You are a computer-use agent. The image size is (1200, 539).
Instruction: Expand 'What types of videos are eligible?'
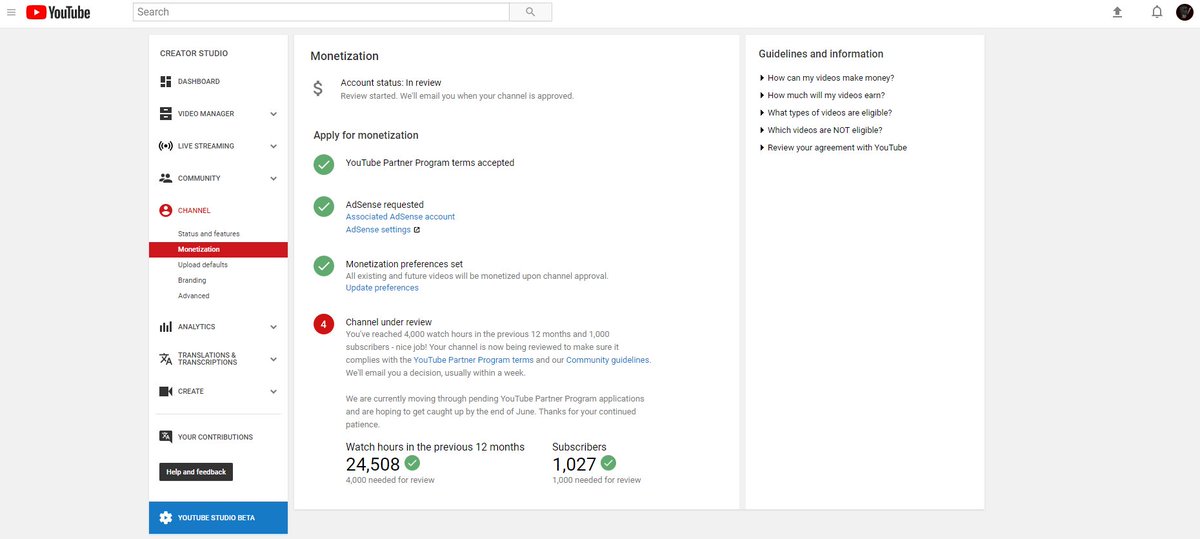tap(826, 113)
